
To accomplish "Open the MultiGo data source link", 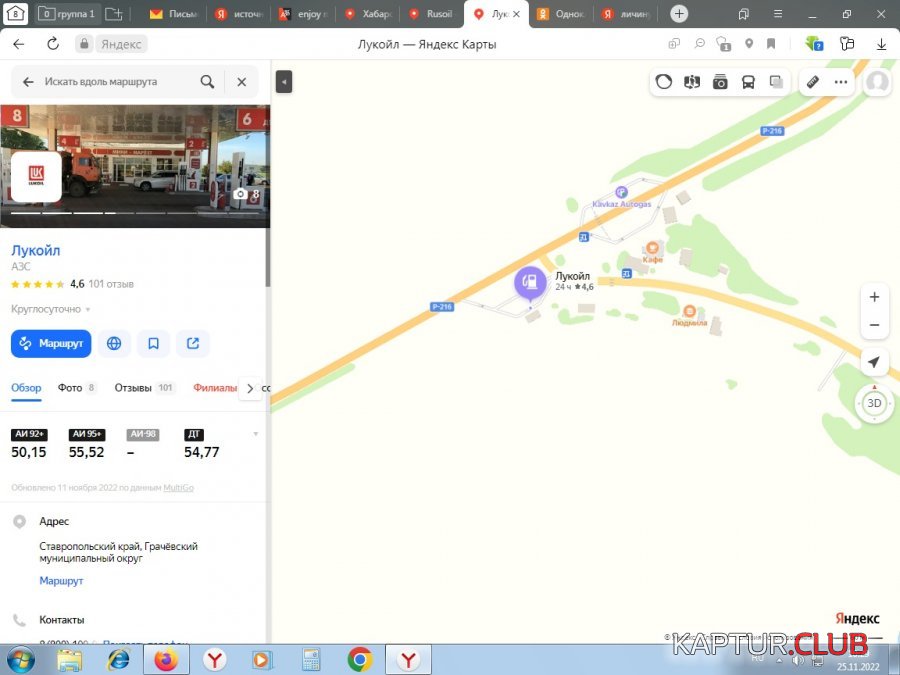I will 179,488.
